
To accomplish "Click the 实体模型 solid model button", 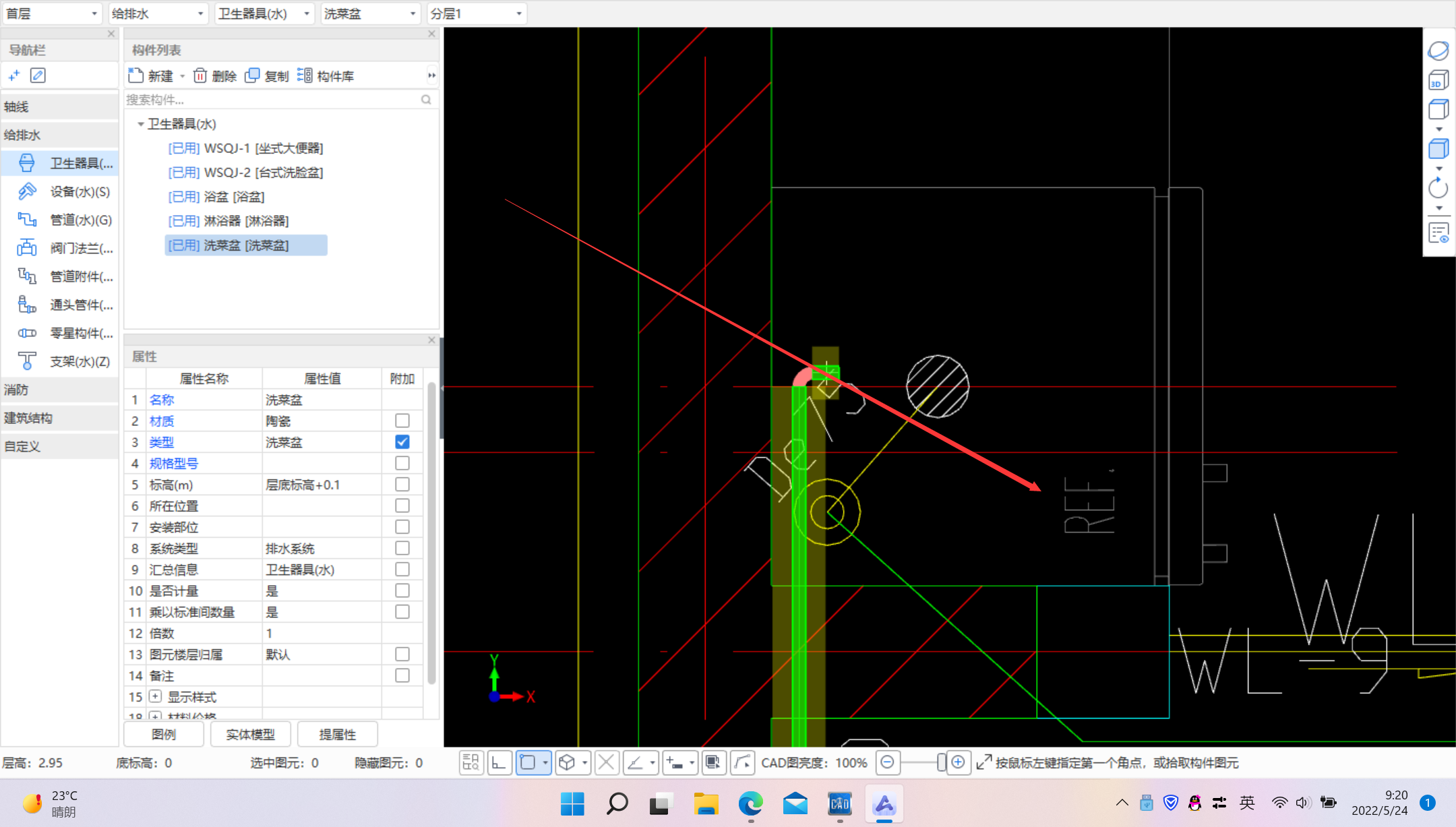I will point(251,734).
